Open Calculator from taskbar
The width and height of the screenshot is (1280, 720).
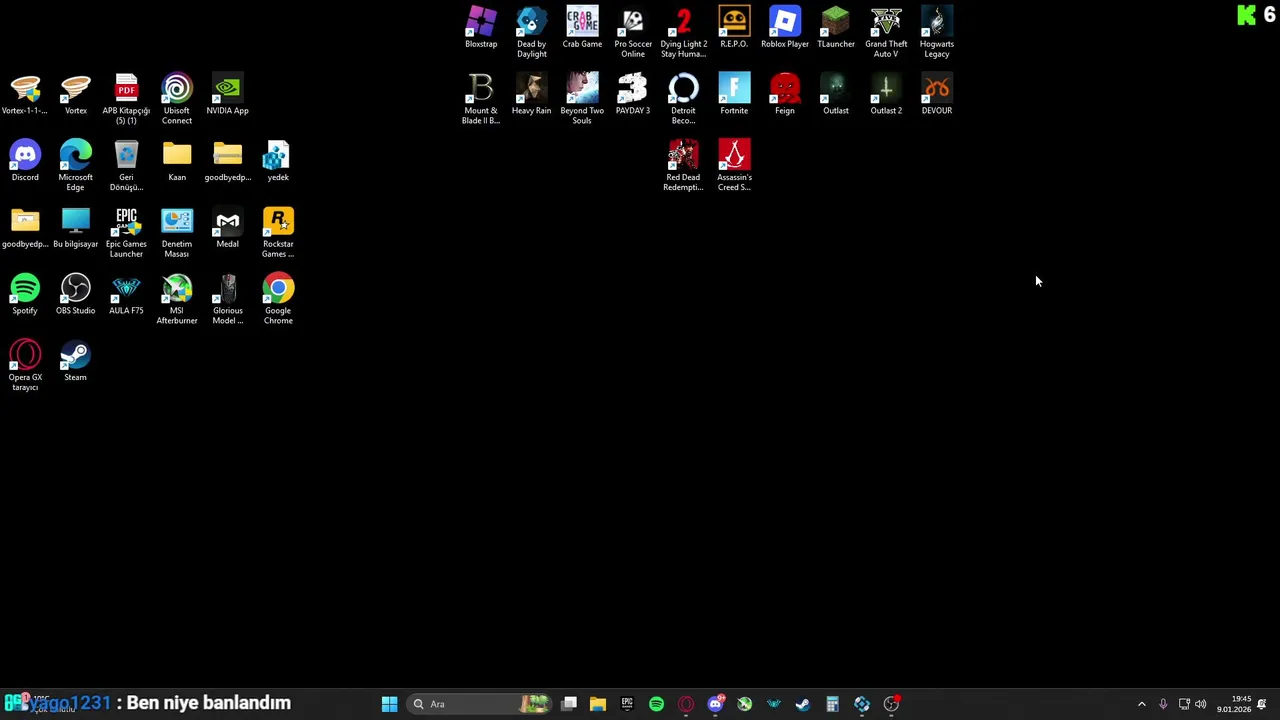832,704
